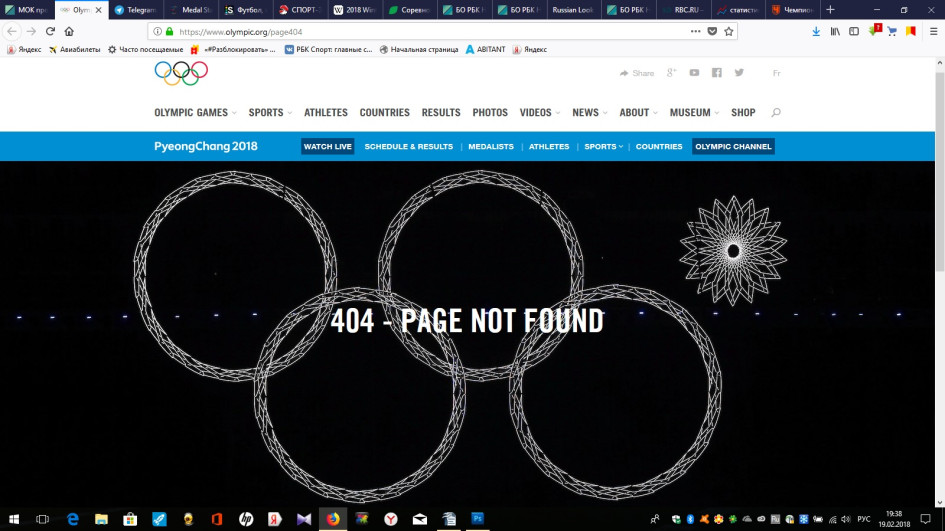
Task: Open the Athletes main menu item
Action: click(x=325, y=113)
